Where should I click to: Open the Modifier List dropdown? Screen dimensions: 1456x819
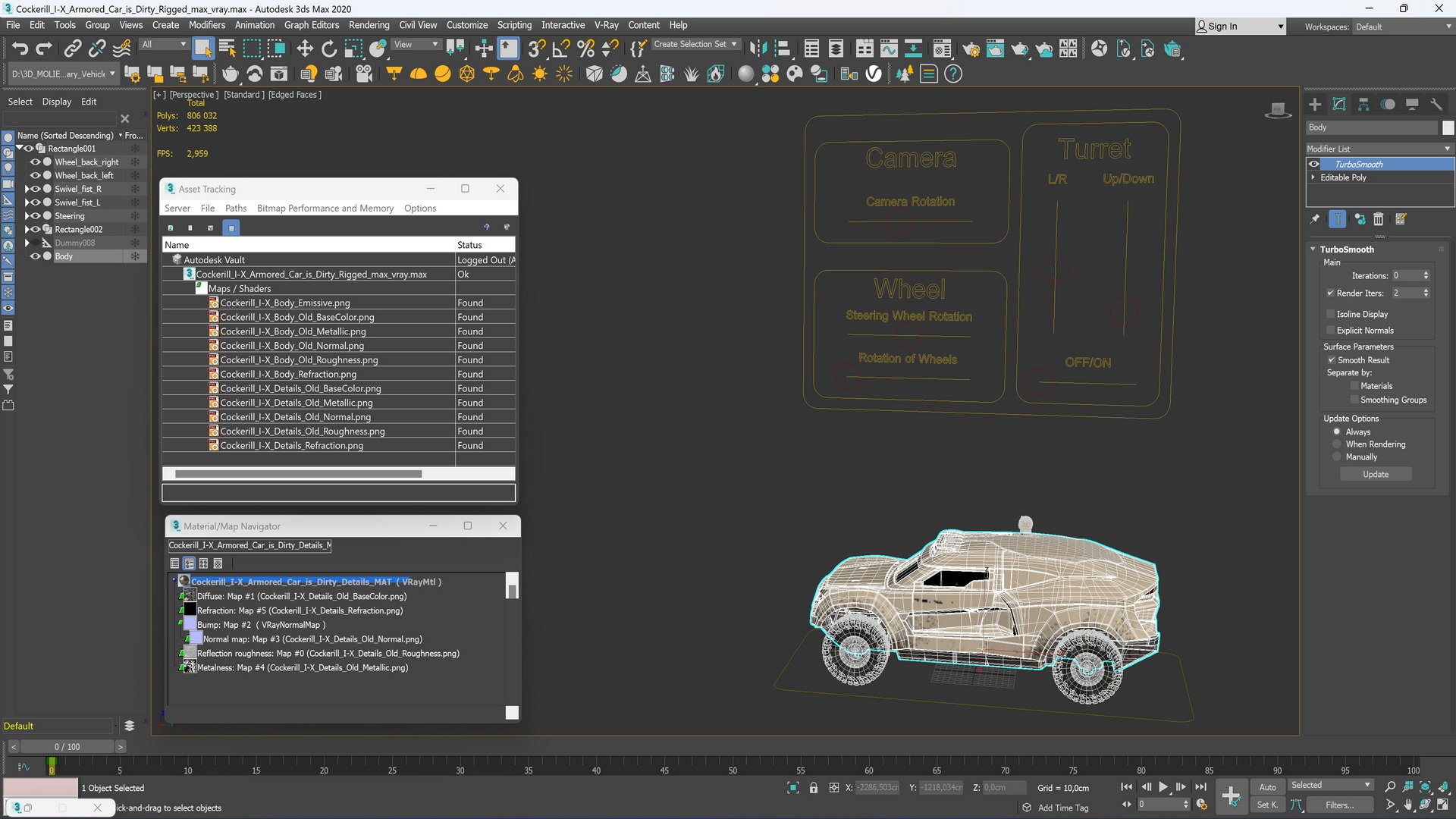click(1379, 149)
